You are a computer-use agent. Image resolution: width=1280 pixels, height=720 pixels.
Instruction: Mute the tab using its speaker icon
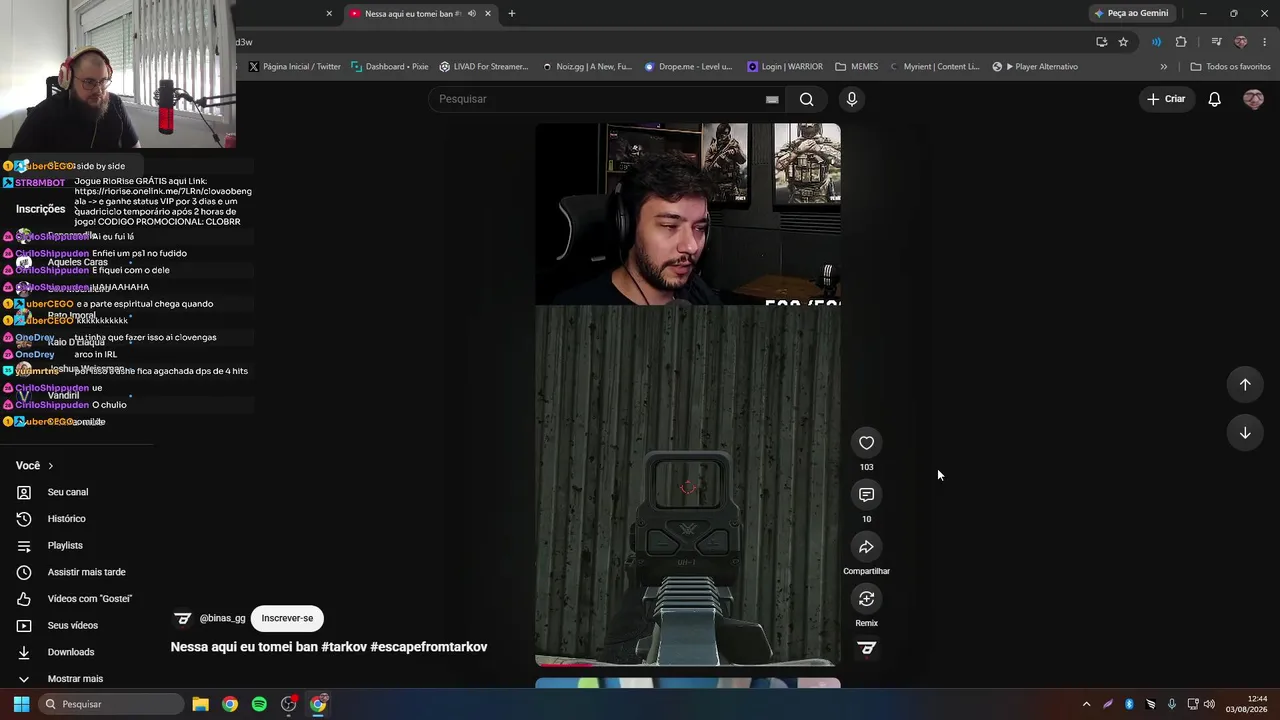471,14
